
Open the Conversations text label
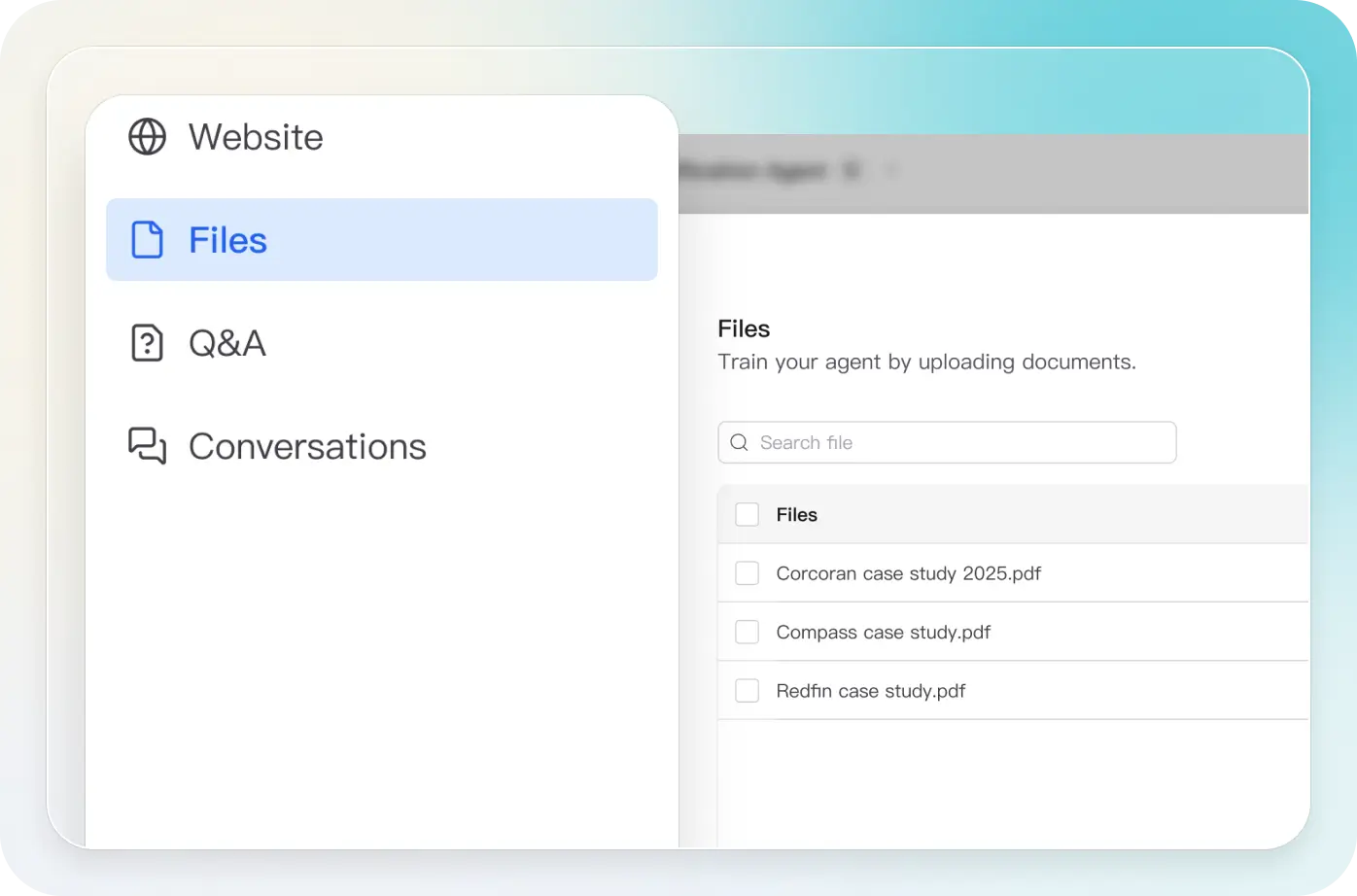307,446
